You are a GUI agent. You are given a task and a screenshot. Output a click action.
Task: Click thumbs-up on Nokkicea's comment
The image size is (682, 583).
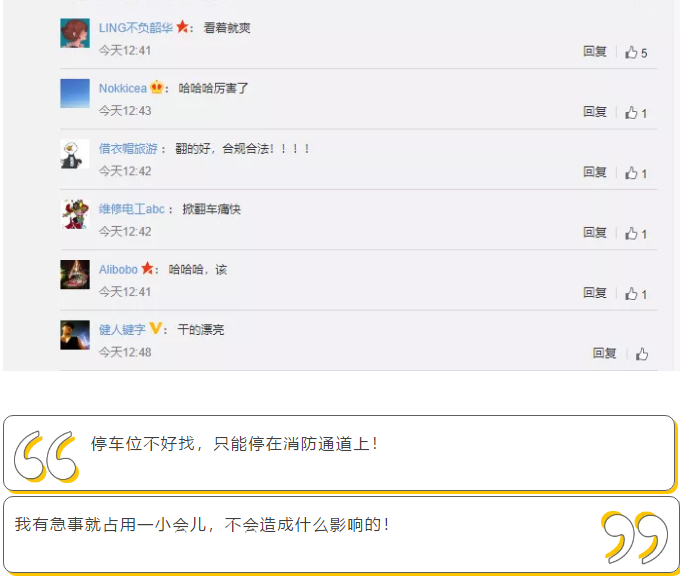pos(636,113)
